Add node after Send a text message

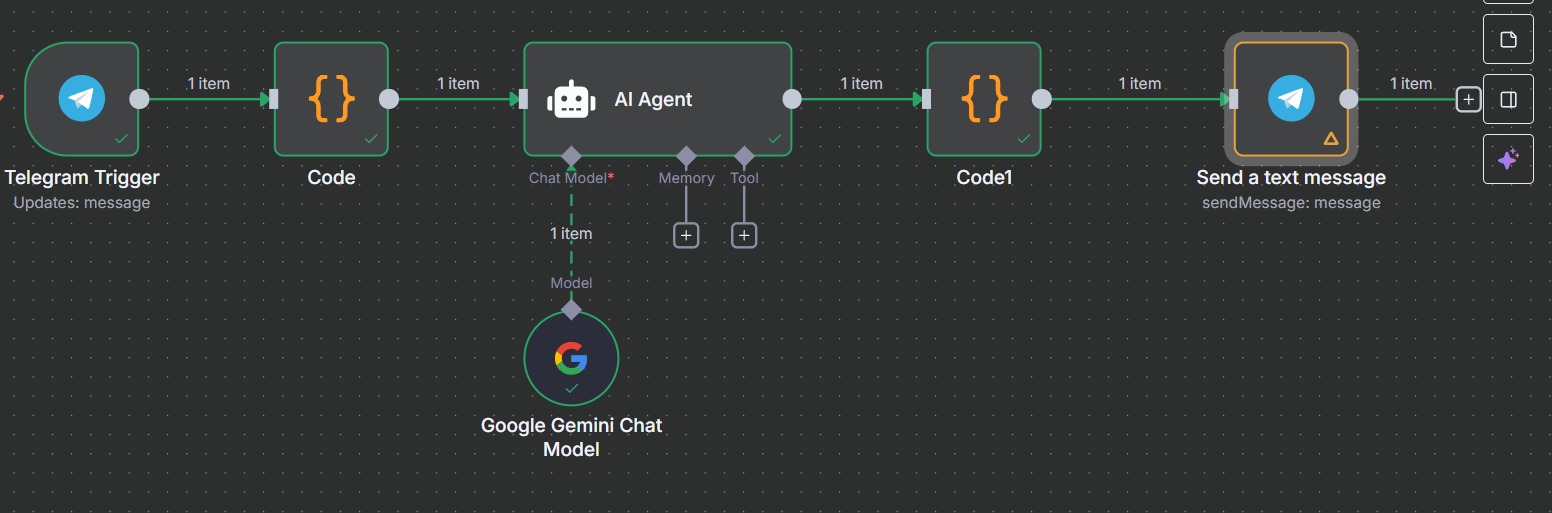[x=1468, y=99]
